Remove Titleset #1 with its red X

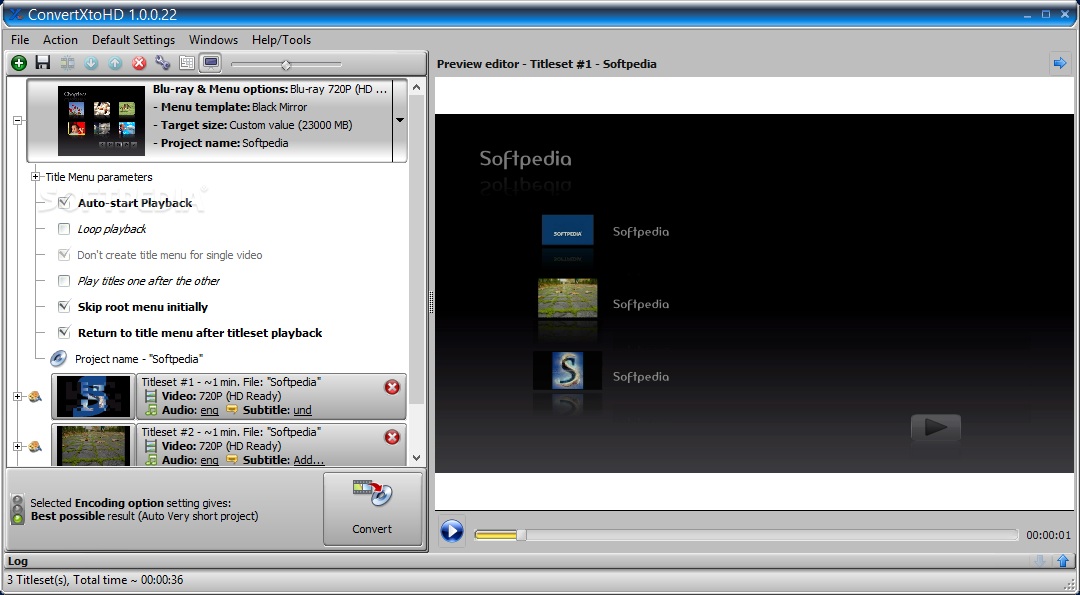(392, 387)
